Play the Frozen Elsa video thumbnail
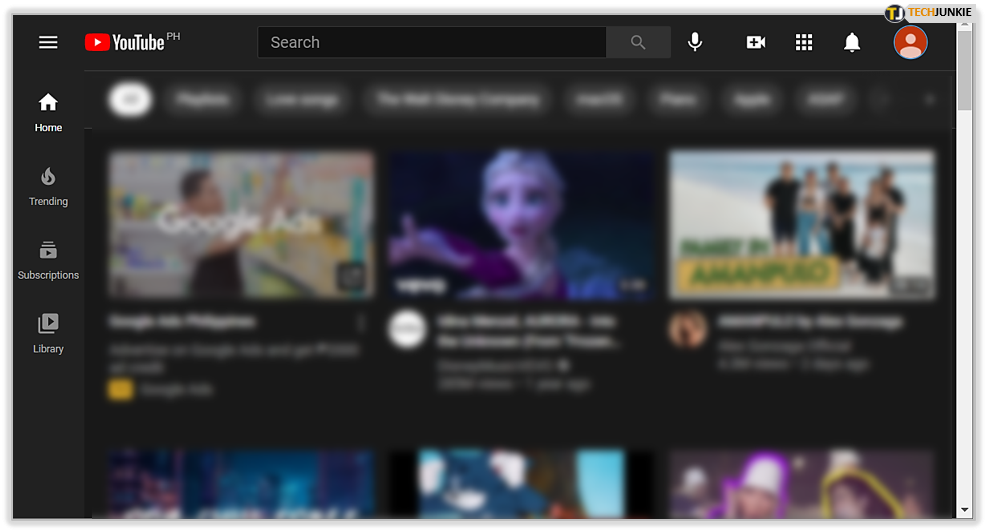 click(521, 224)
